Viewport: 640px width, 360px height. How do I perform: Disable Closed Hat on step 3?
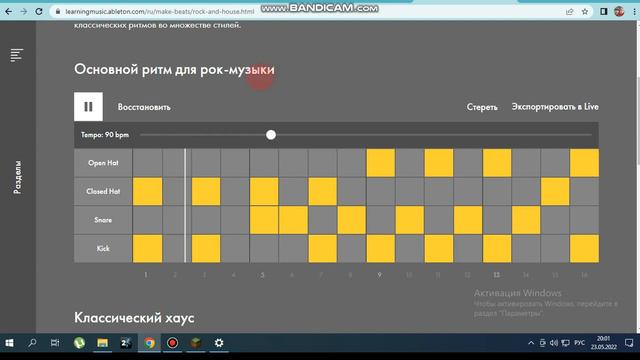pos(206,191)
